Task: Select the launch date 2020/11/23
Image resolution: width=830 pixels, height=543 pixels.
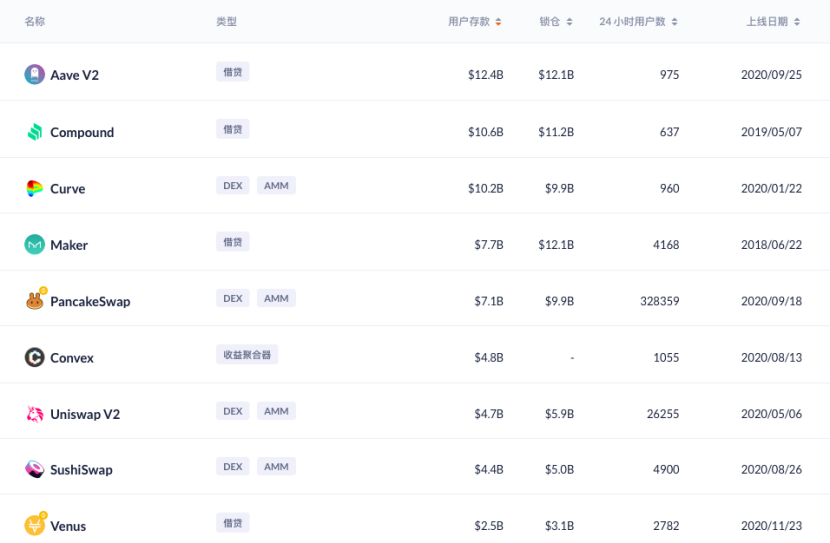Action: [771, 526]
